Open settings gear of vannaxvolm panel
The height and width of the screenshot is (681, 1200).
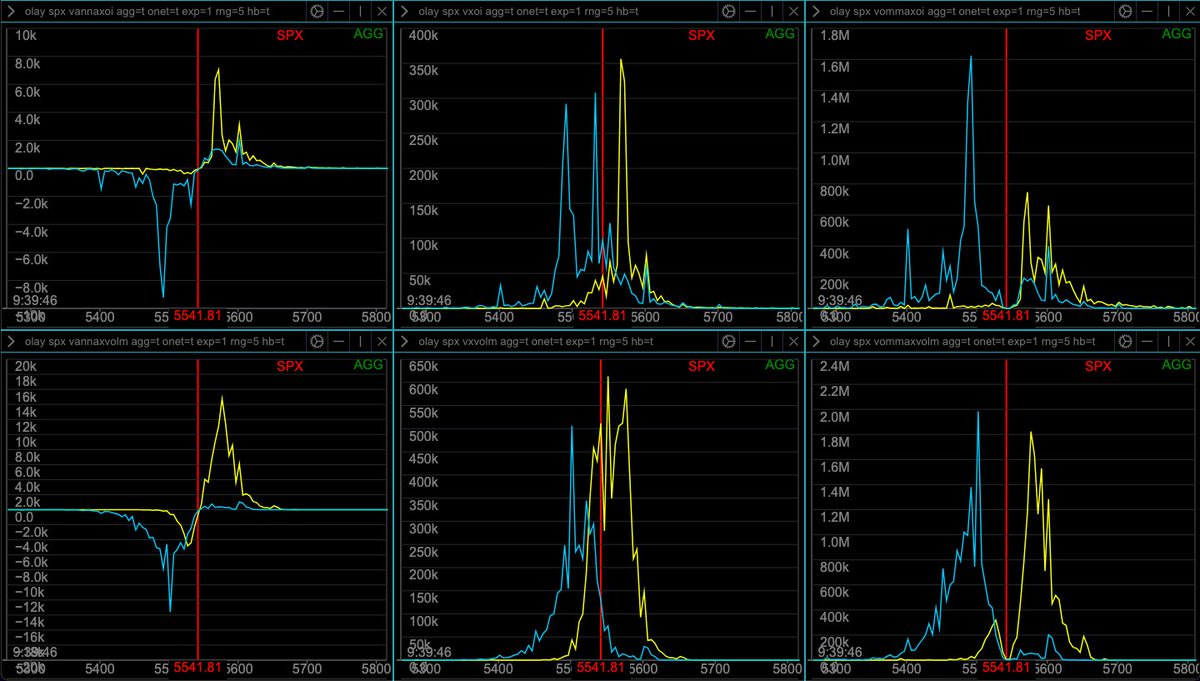[317, 342]
